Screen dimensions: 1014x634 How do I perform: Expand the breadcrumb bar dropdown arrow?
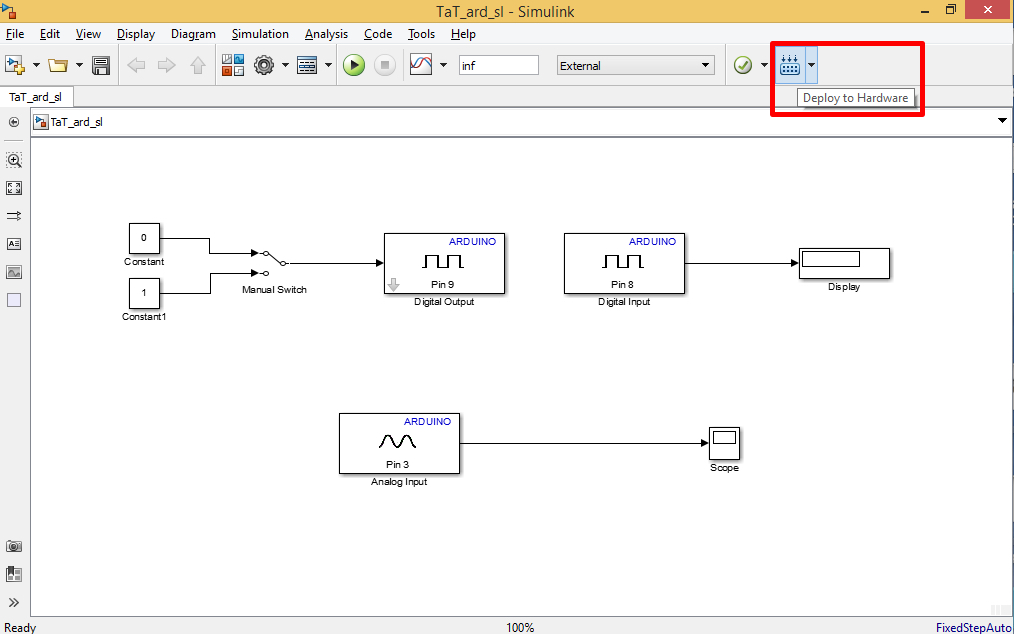pos(1002,121)
